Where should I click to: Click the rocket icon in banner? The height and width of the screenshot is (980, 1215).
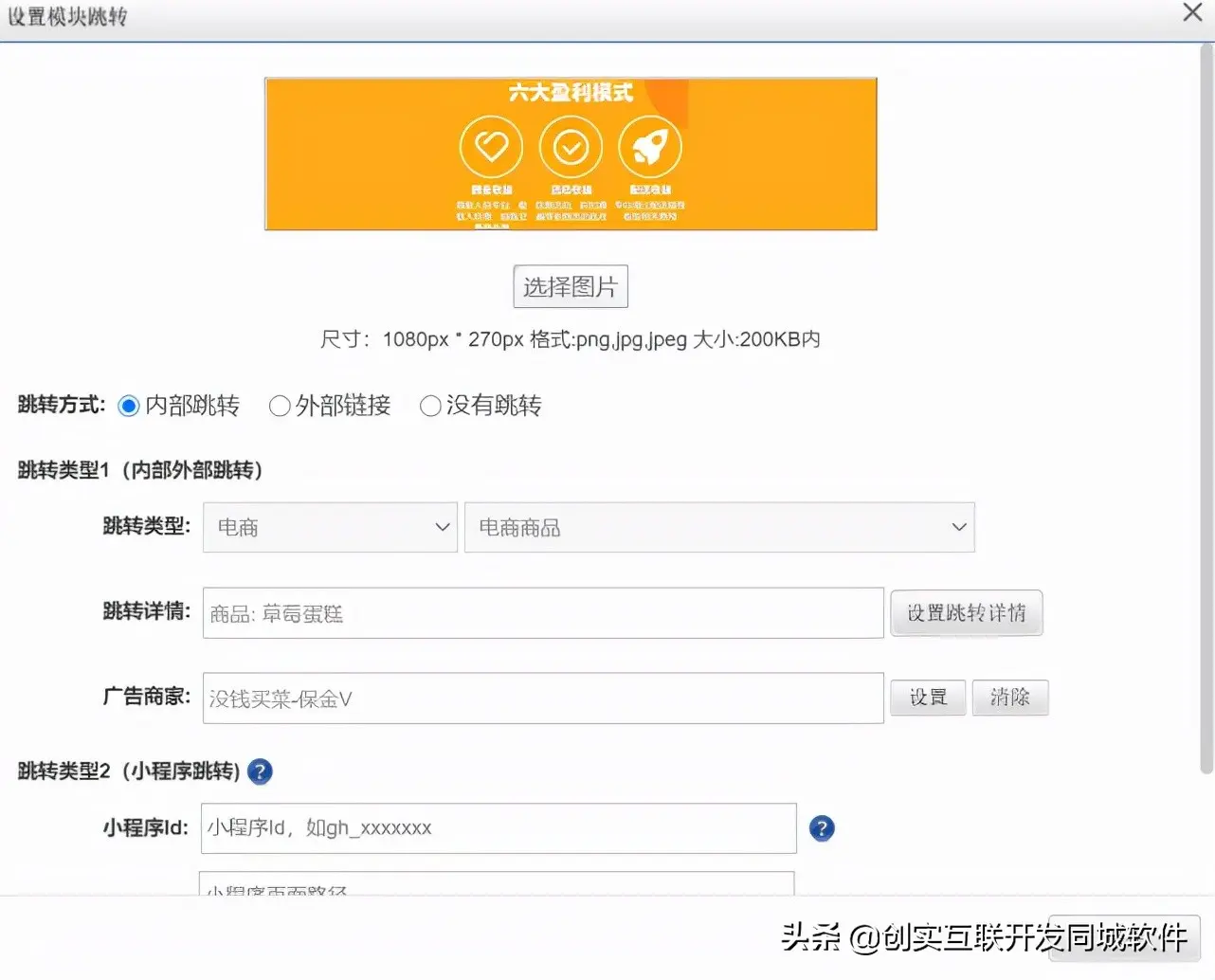pos(650,148)
